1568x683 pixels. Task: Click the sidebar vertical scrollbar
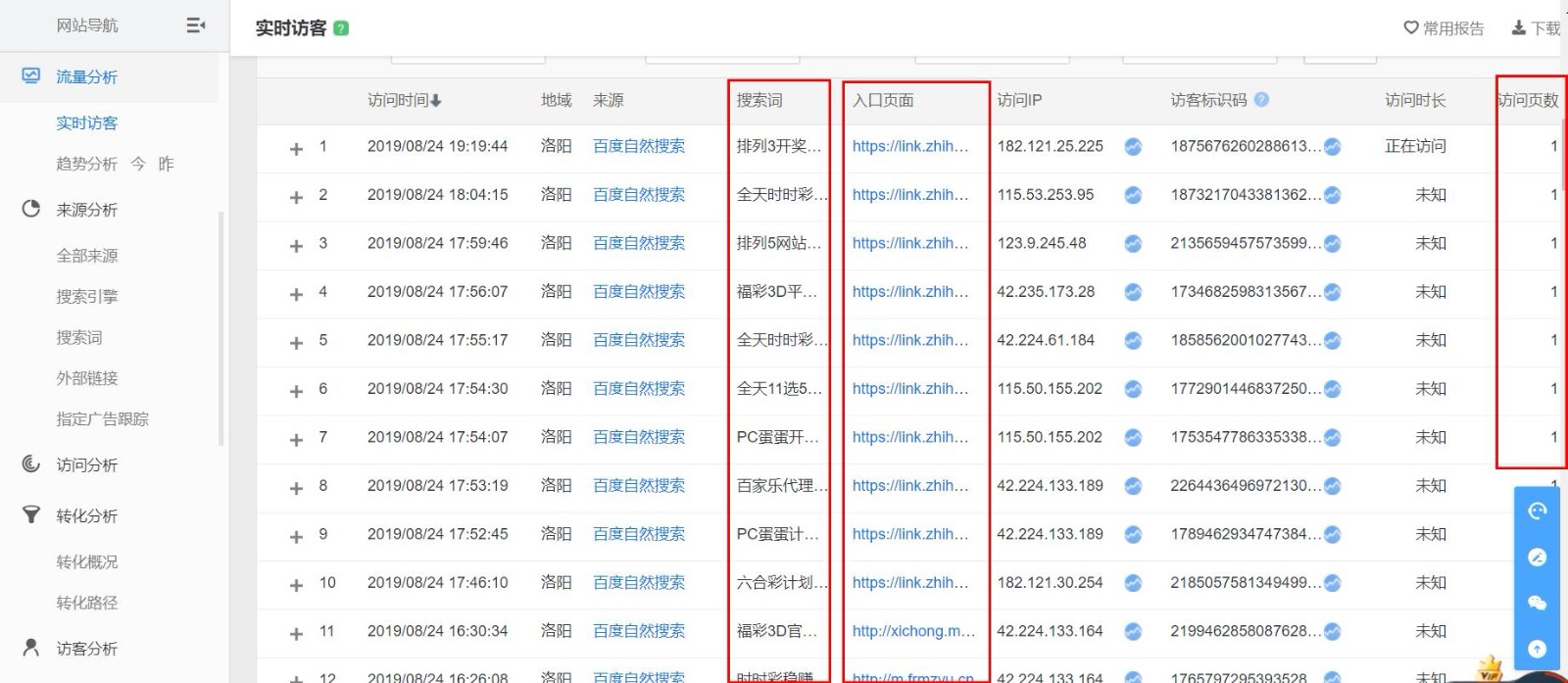tap(220, 328)
